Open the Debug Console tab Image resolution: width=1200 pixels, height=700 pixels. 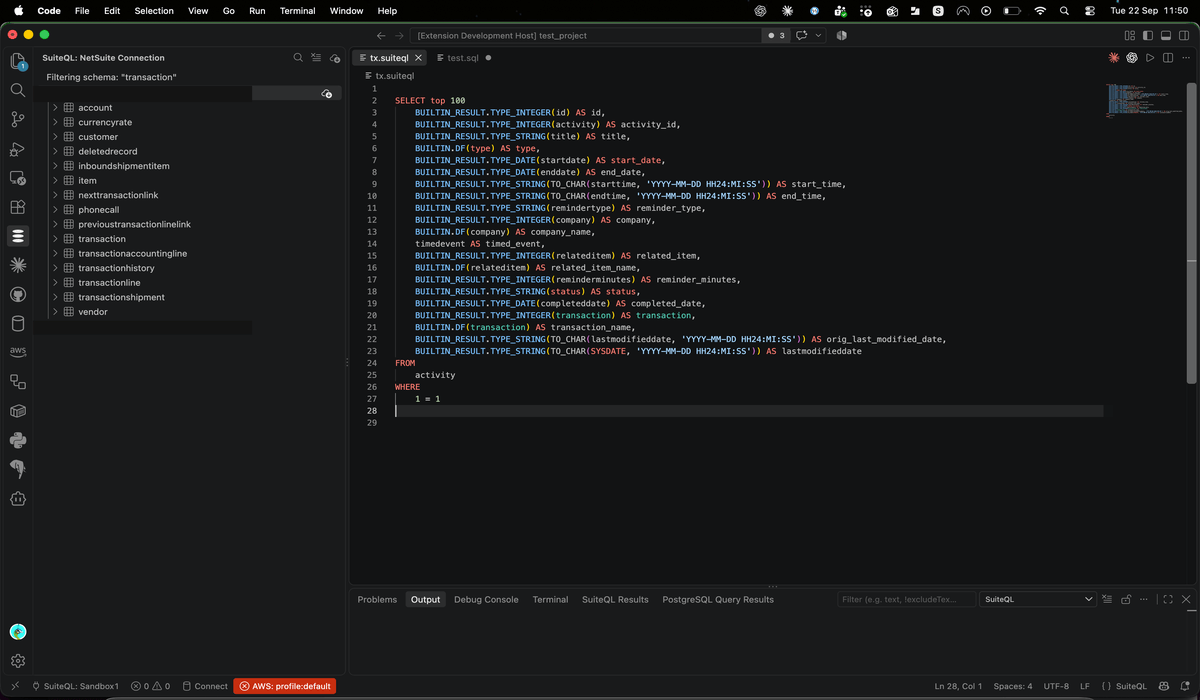pos(486,599)
